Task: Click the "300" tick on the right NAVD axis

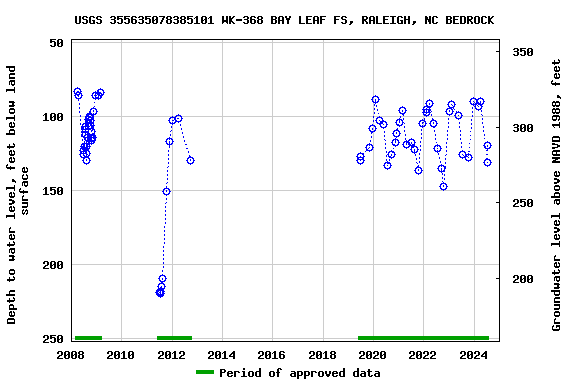Action: tap(523, 128)
